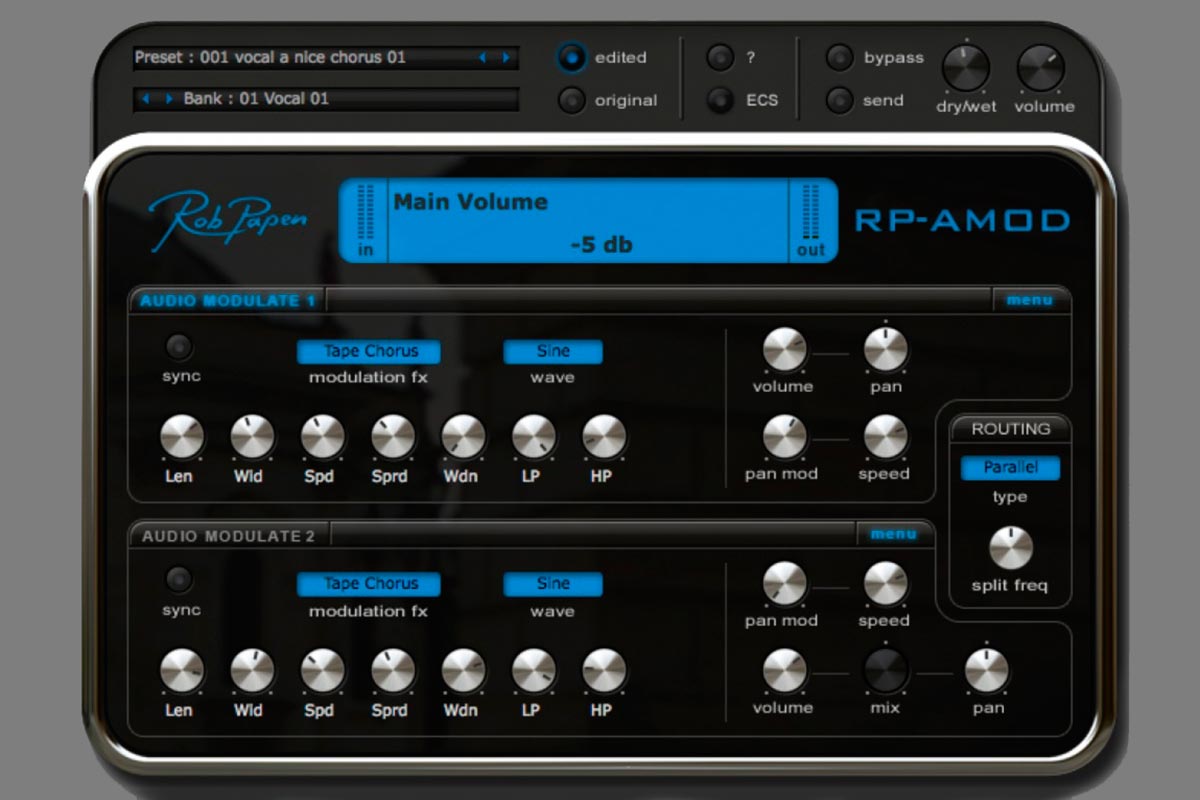Click the volume knob in Modulate 2
The image size is (1200, 800).
785,671
